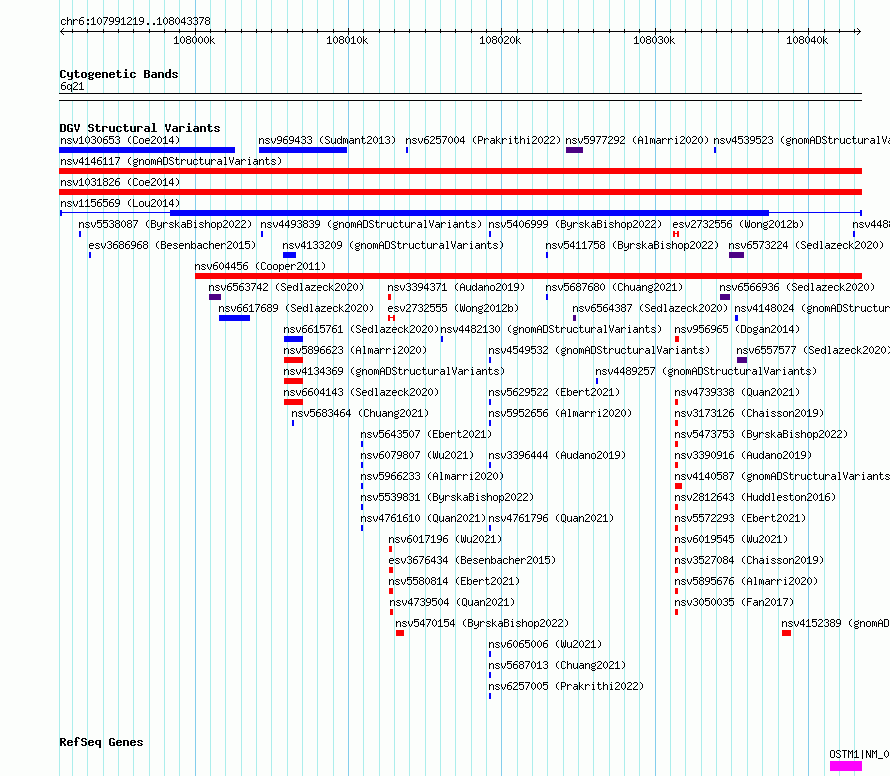890x776 pixels.
Task: Open variant nsv6257005 (Prakrithi2022)
Action: tap(566, 686)
